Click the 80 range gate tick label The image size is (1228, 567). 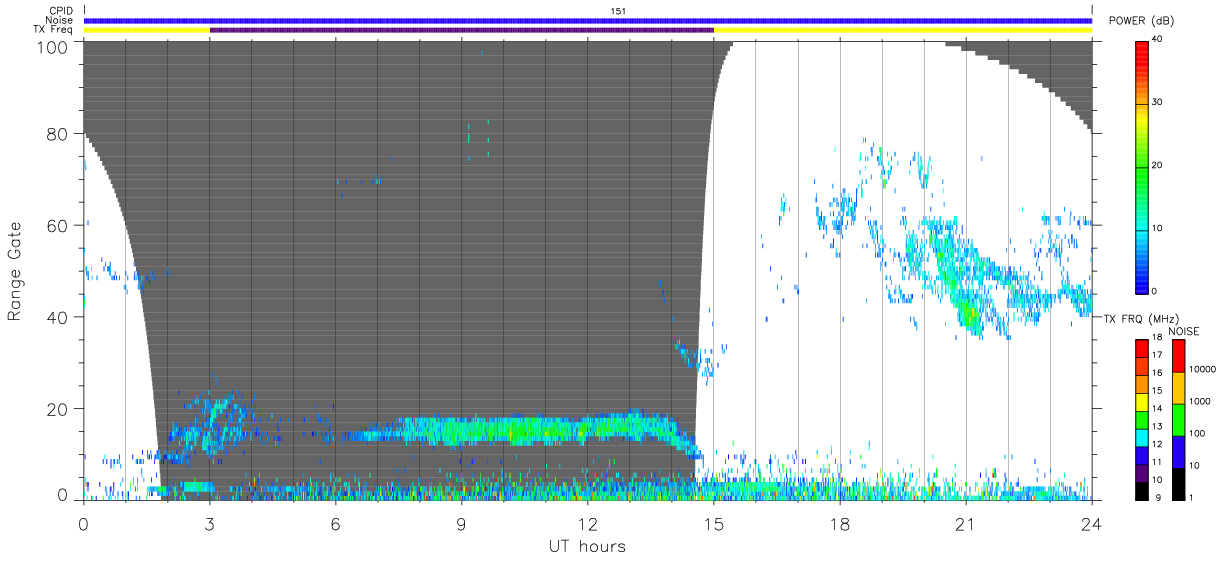[58, 134]
